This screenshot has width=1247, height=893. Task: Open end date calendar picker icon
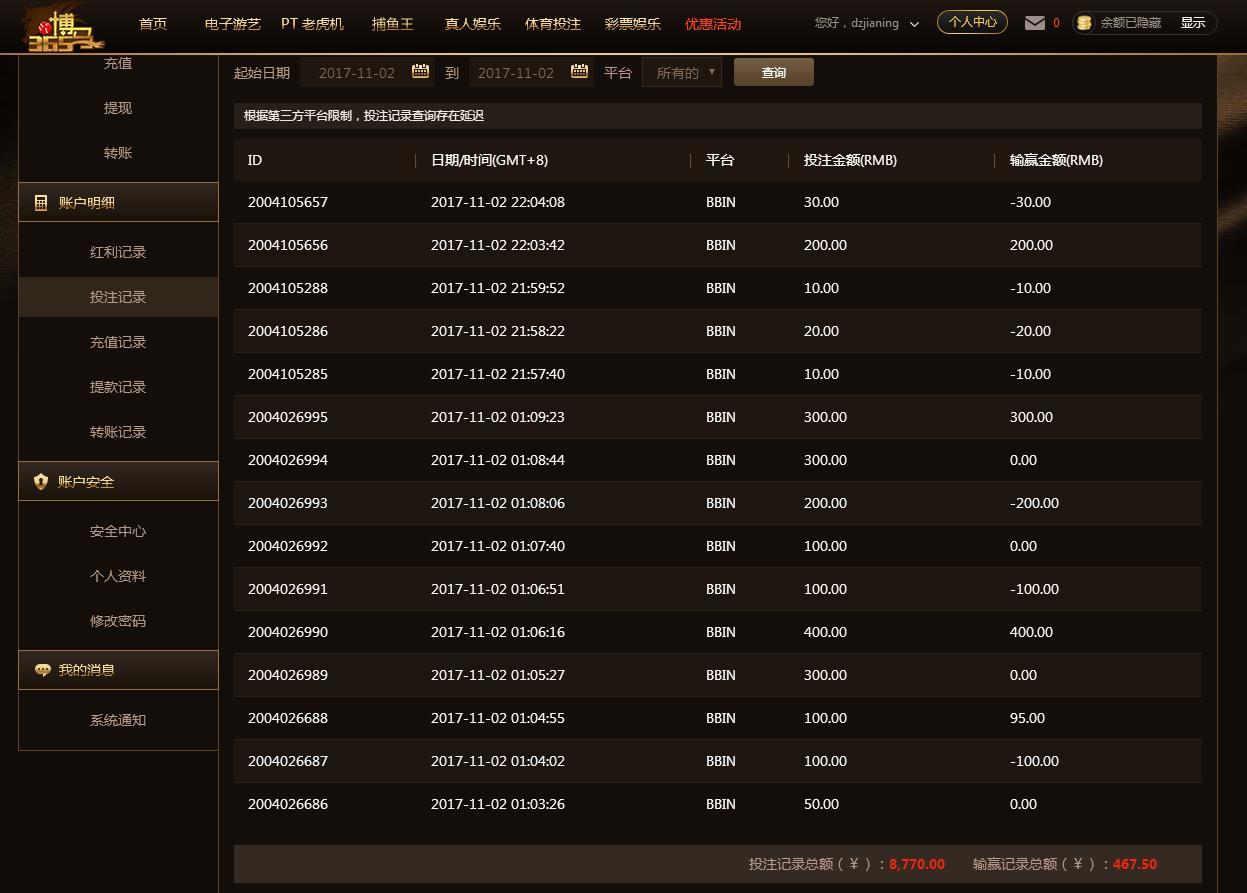[579, 72]
